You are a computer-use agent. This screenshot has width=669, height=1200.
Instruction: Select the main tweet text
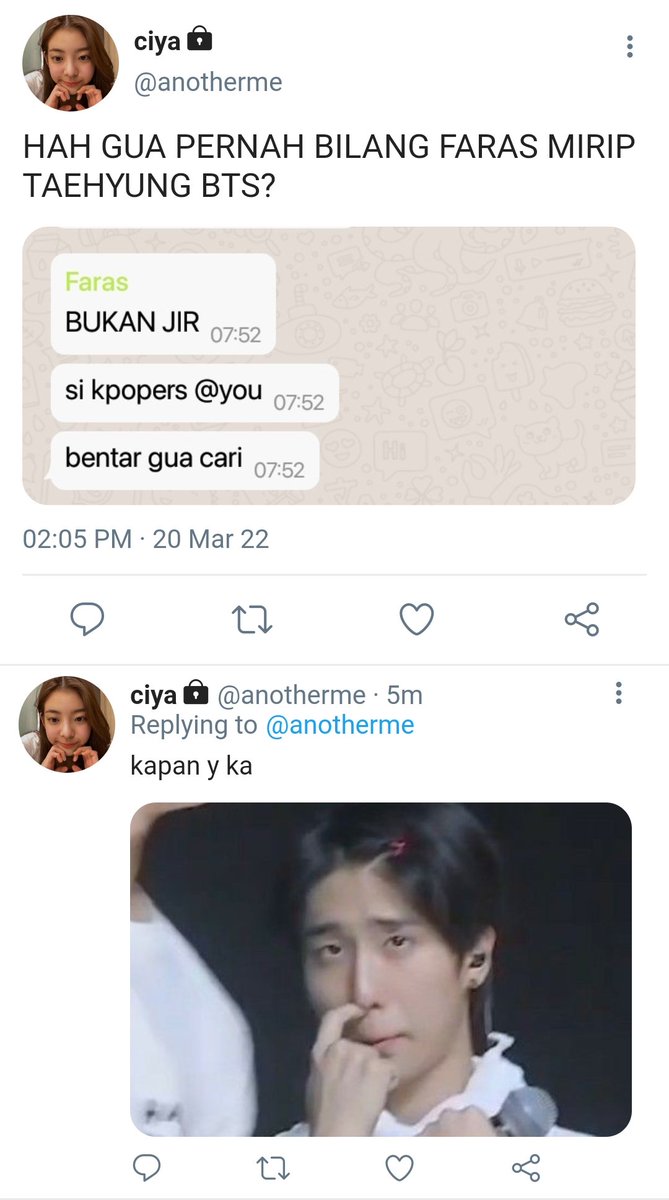(330, 168)
